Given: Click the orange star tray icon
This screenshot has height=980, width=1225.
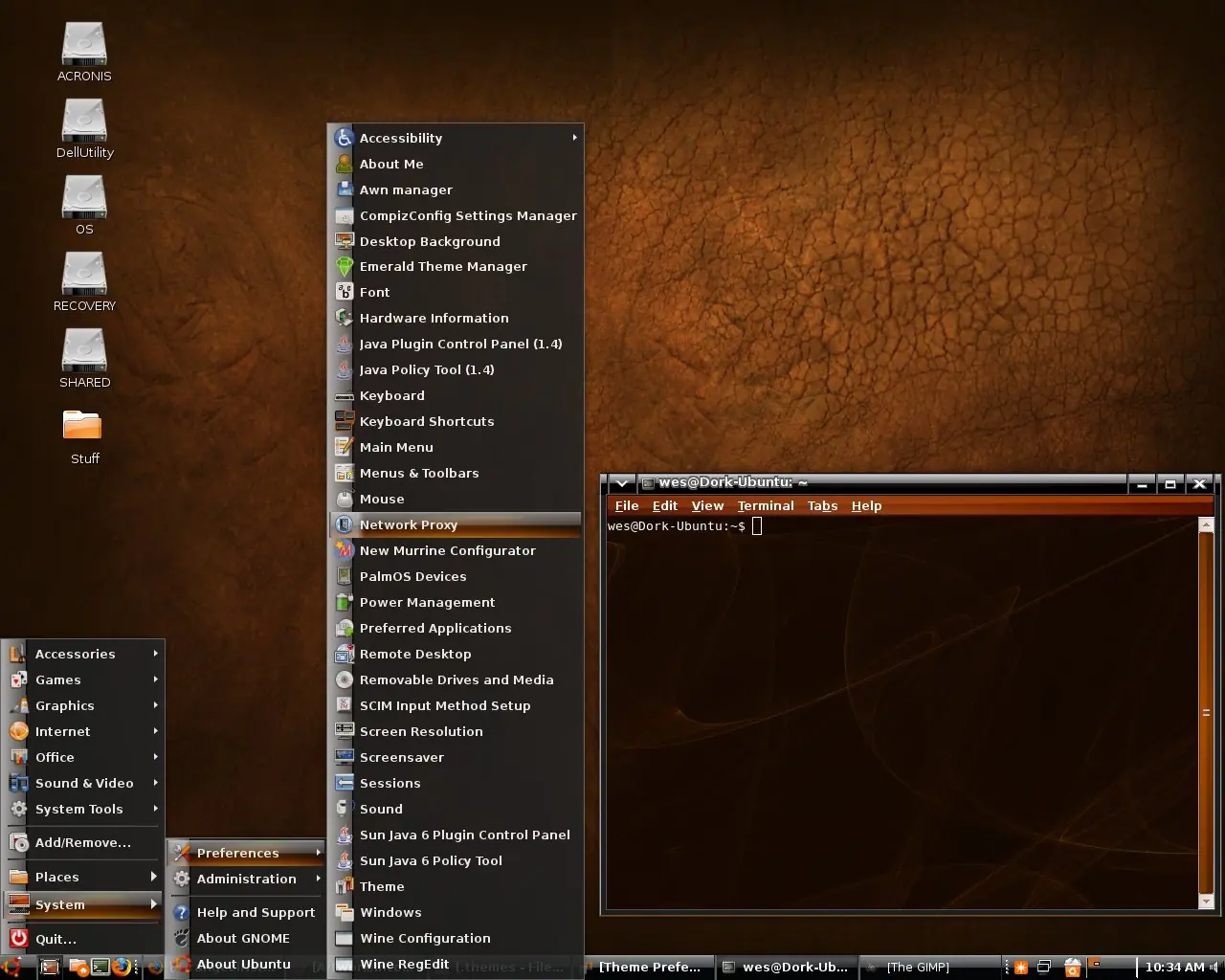Looking at the screenshot, I should coord(1021,967).
